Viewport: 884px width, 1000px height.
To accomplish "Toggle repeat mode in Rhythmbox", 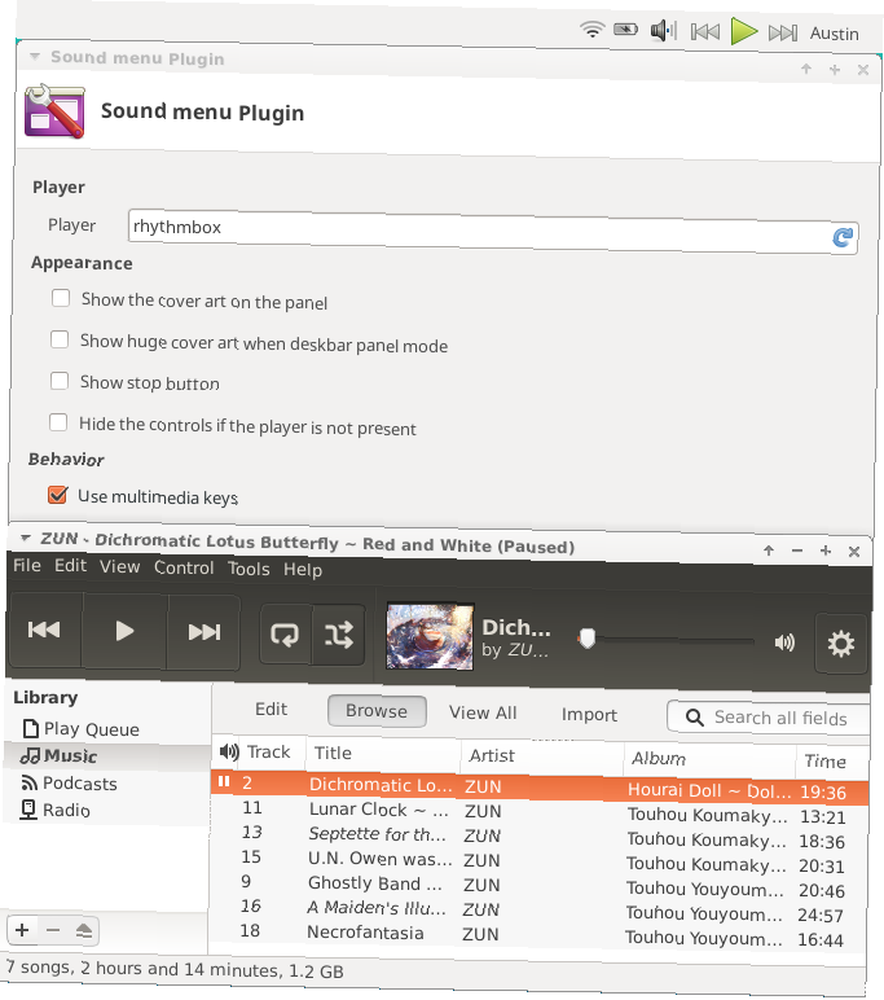I will tap(285, 635).
